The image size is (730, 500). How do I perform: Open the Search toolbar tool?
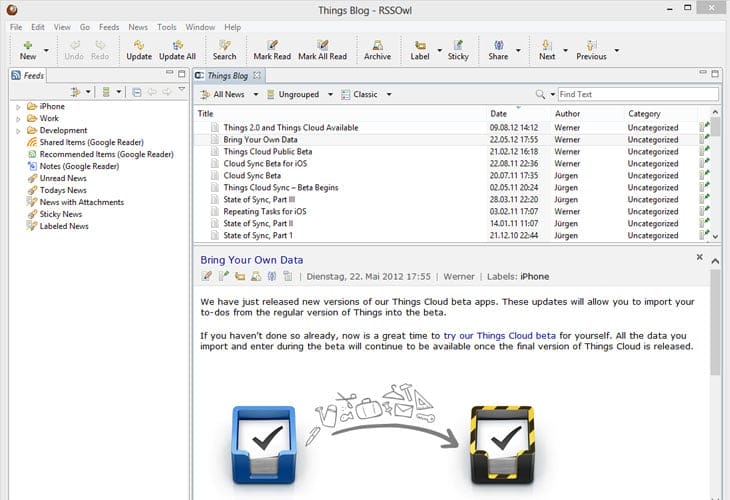224,50
